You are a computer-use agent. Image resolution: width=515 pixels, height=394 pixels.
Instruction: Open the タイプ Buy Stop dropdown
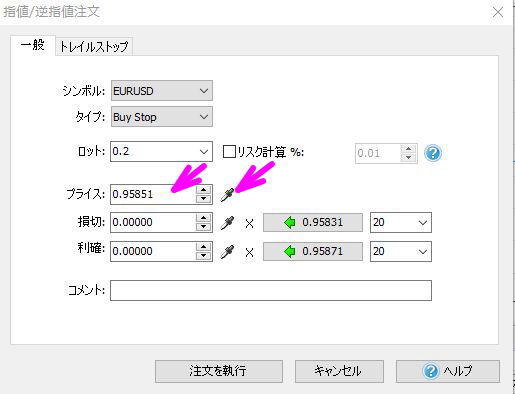tap(162, 117)
